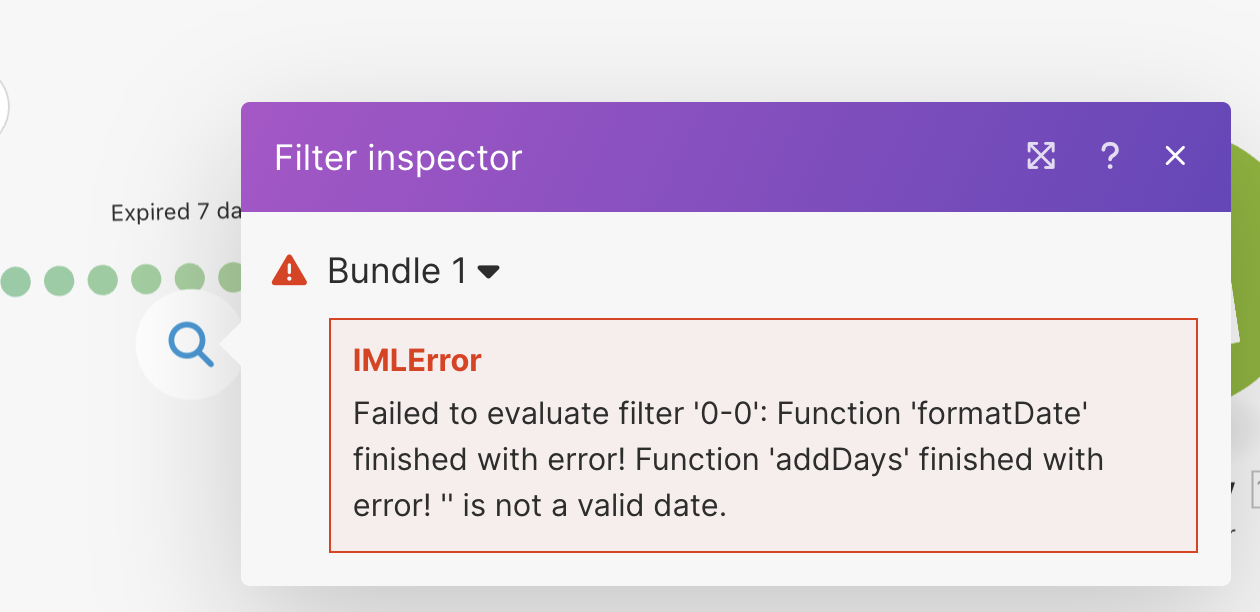
Task: Click the red warning triangle icon
Action: (289, 271)
